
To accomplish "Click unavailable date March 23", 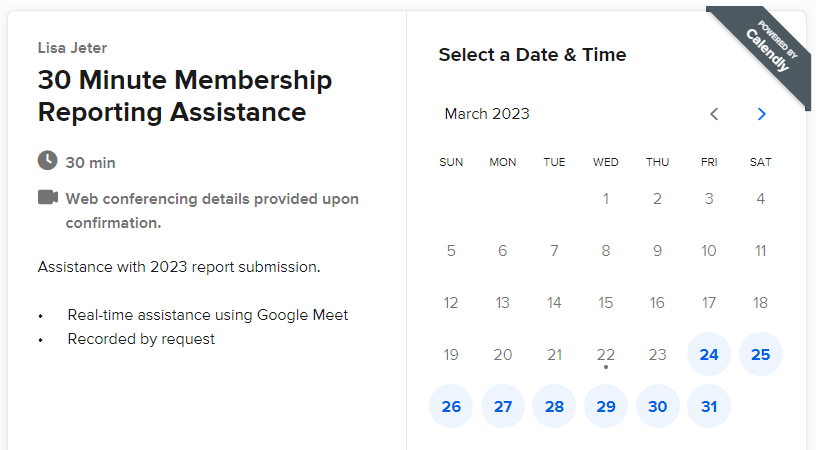I will coord(657,354).
